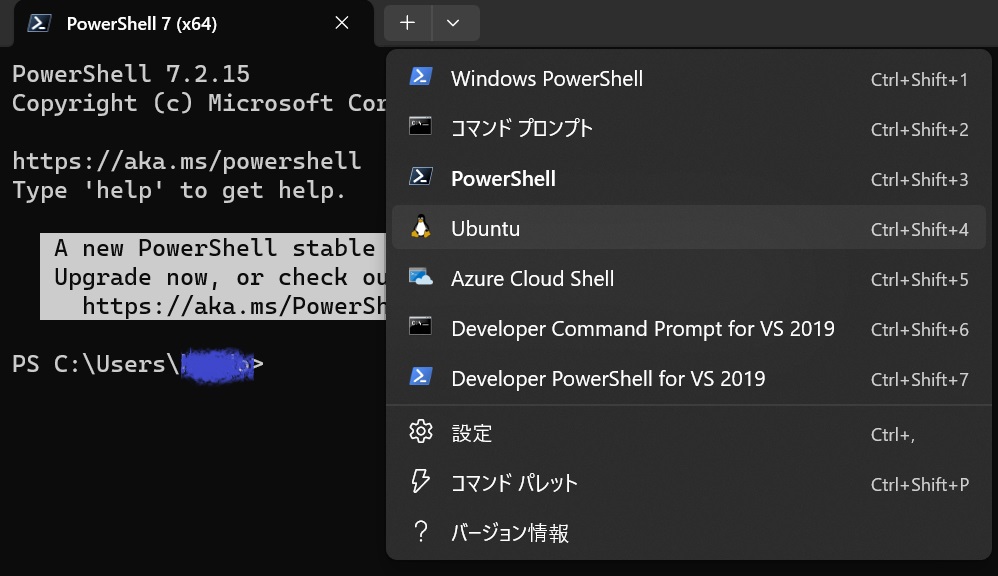Click the コマンド プロンプト console icon
The width and height of the screenshot is (998, 576).
420,127
